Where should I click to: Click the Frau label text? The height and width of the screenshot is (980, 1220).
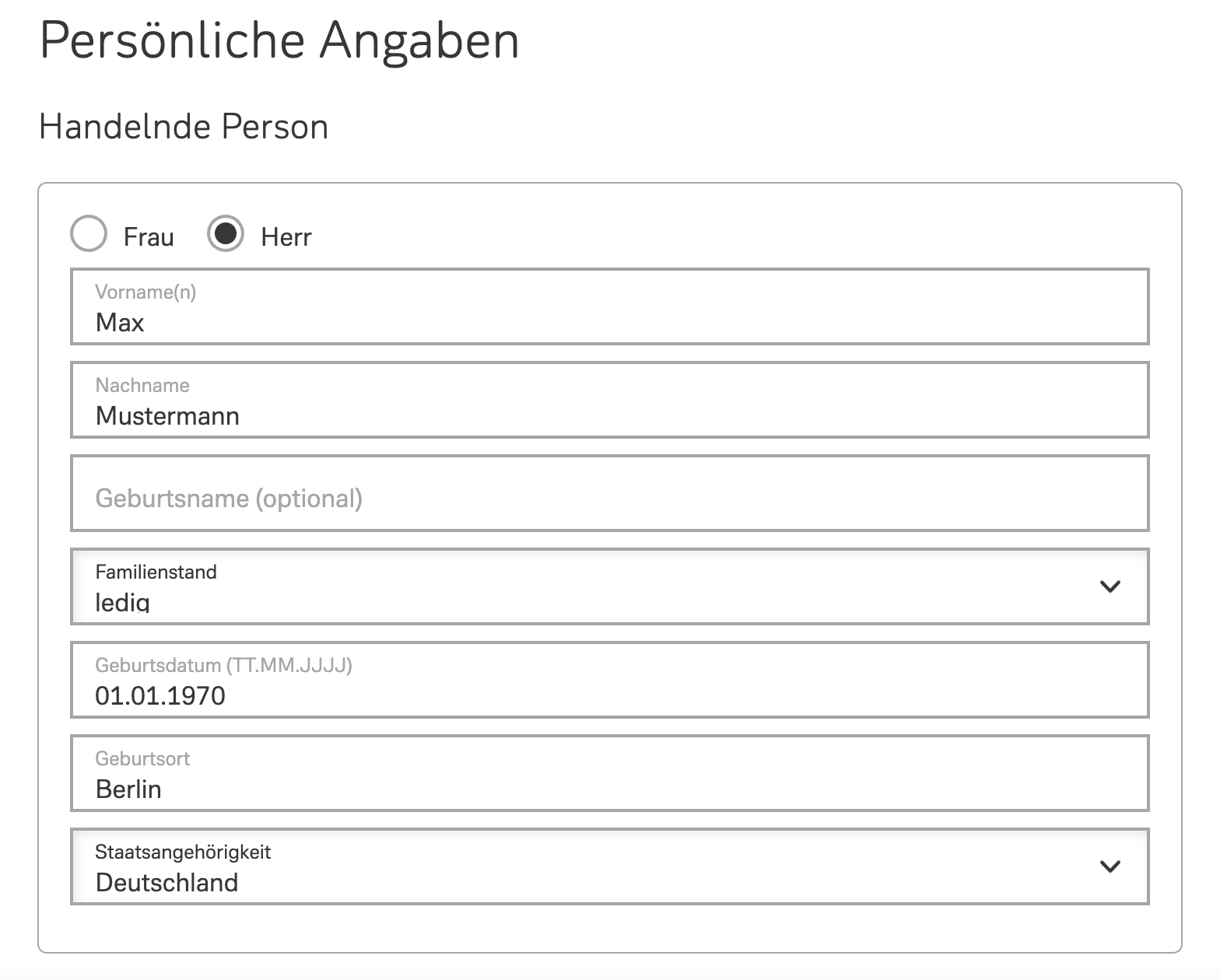click(x=149, y=237)
